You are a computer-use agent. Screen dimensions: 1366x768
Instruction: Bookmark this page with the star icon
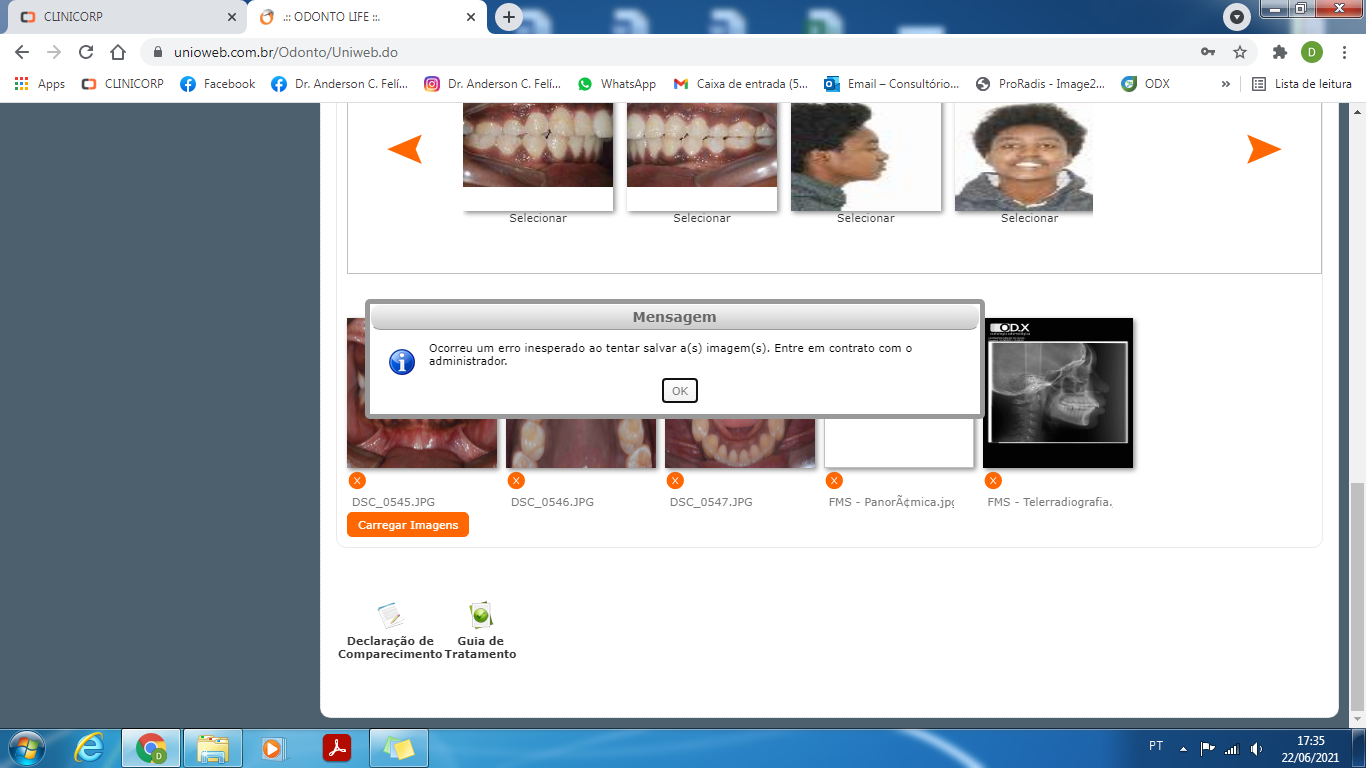pos(1240,52)
